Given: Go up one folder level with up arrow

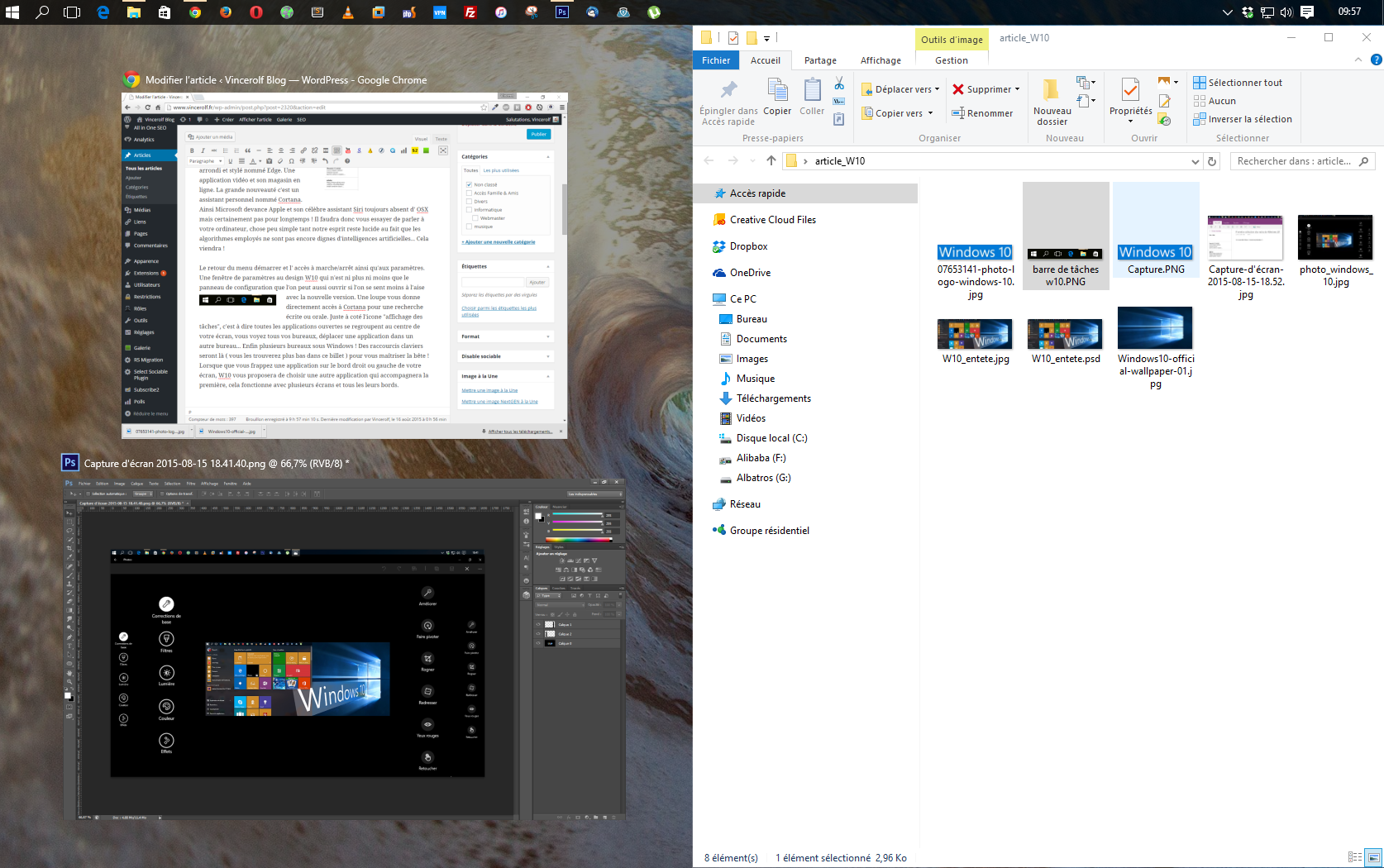Looking at the screenshot, I should point(771,161).
